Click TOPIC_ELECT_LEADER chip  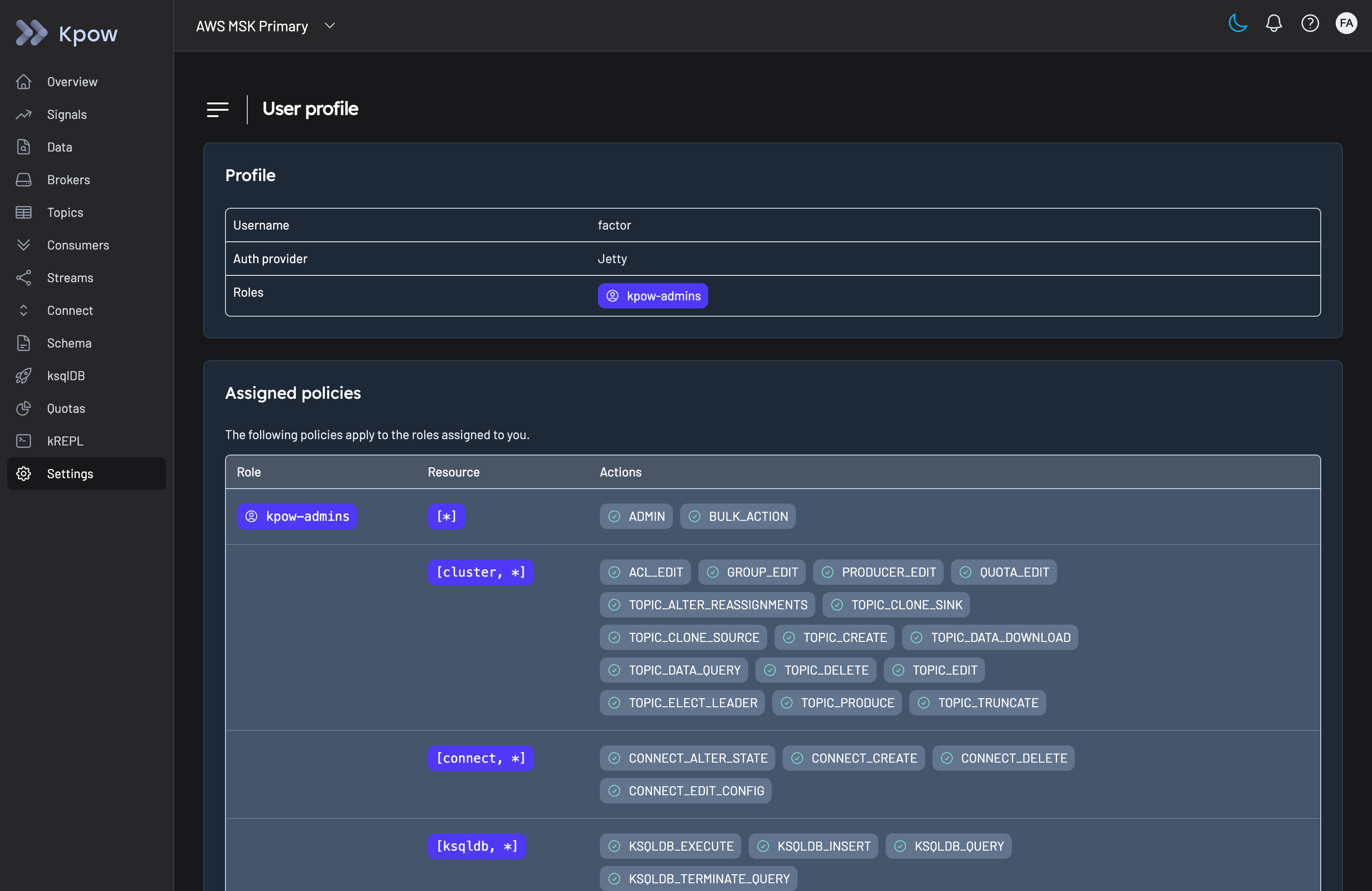tap(682, 703)
